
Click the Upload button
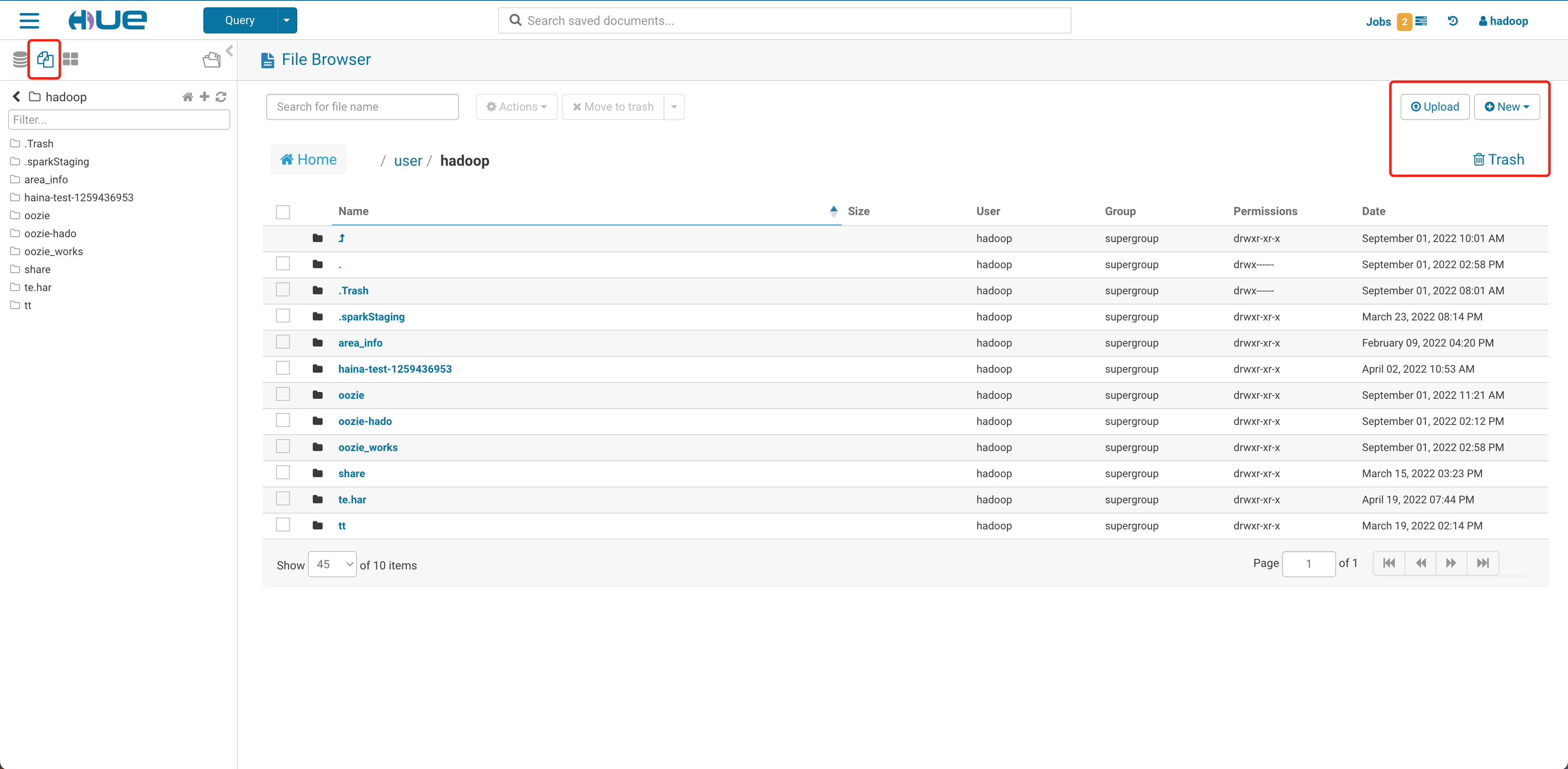pyautogui.click(x=1435, y=107)
